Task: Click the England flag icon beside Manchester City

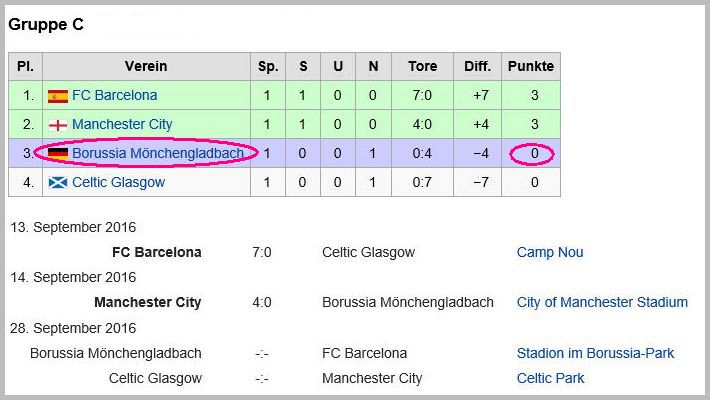Action: (x=58, y=125)
